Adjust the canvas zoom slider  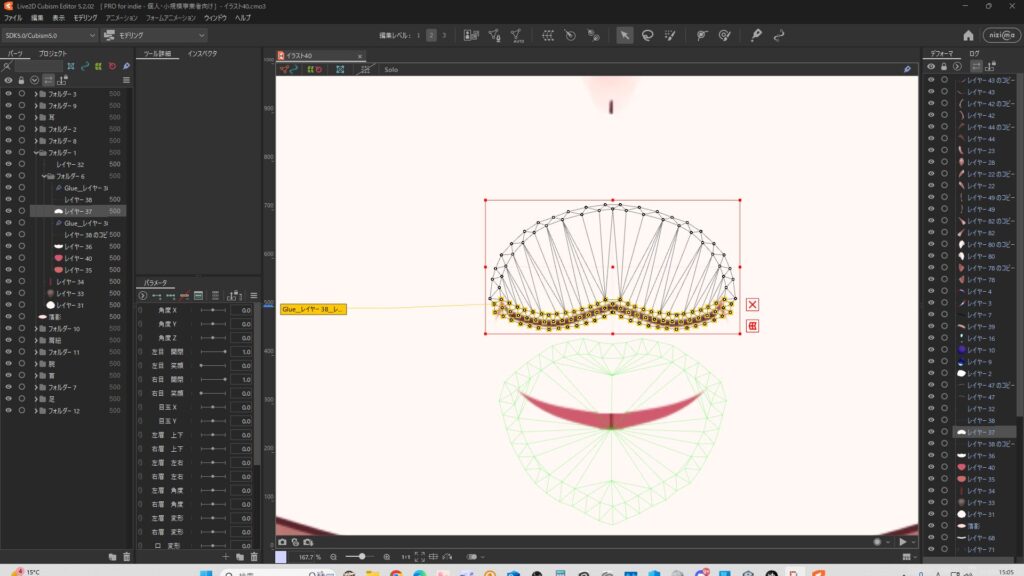pos(359,557)
